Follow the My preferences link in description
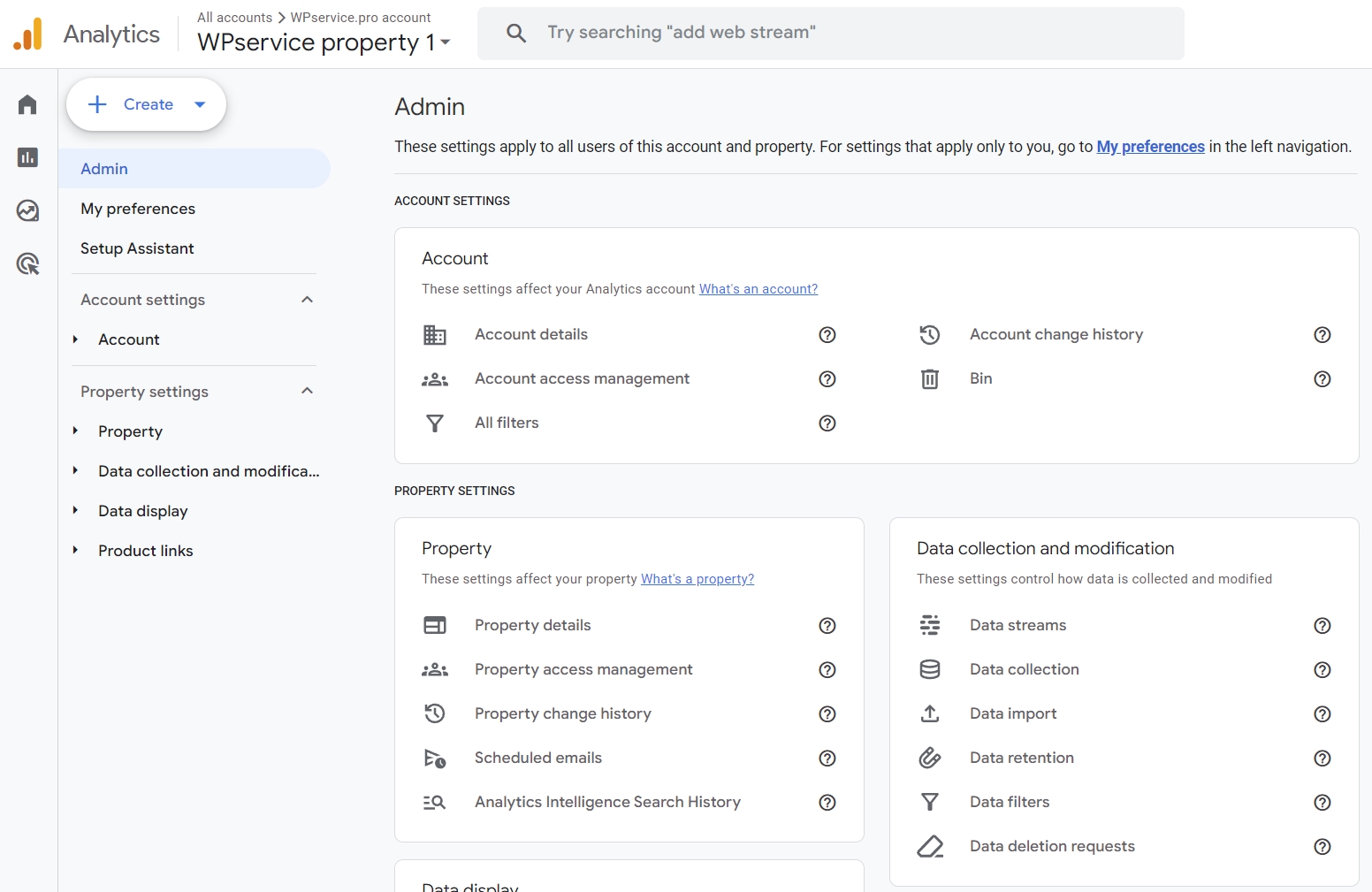The width and height of the screenshot is (1372, 892). pos(1150,147)
